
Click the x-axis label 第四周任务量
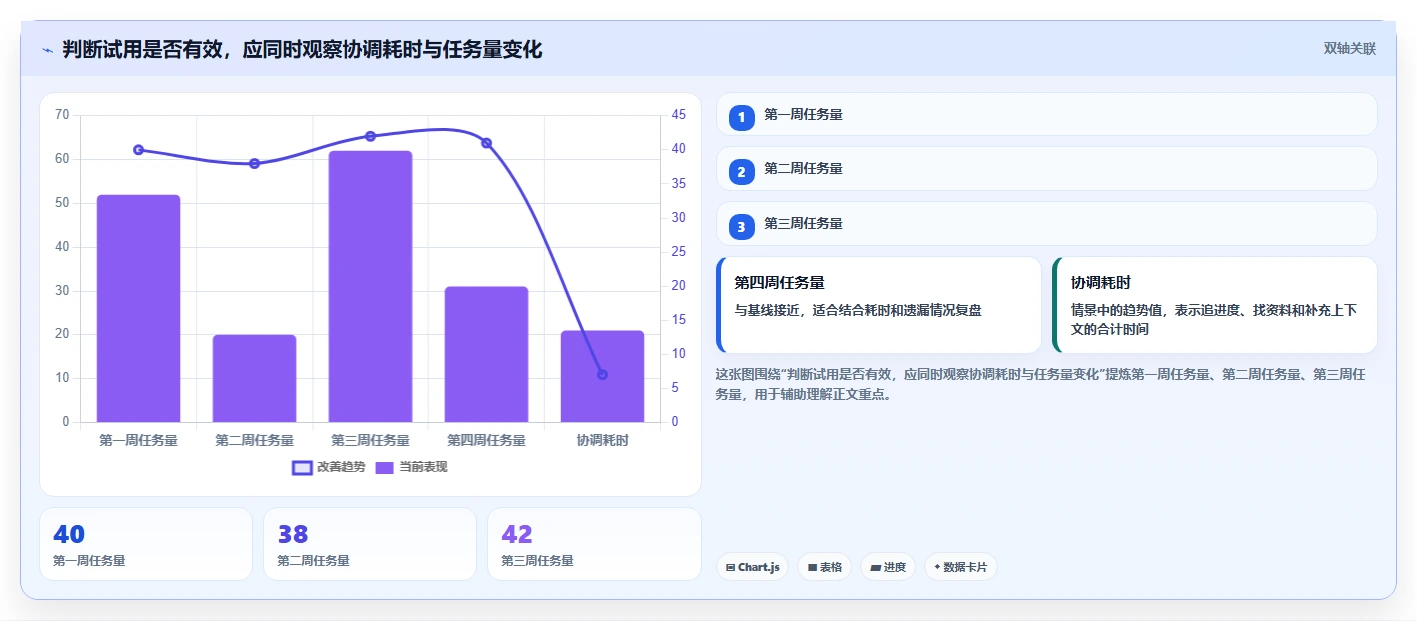(486, 440)
